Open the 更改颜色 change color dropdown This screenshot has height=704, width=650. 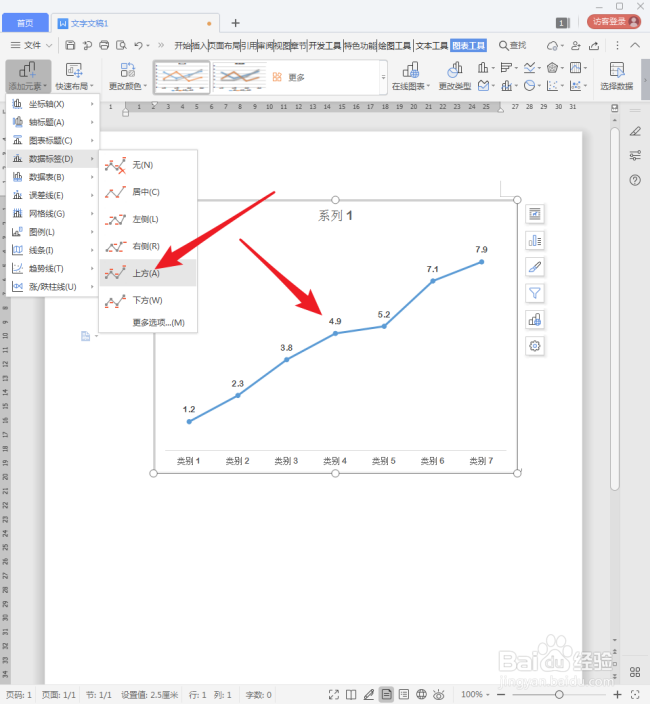(128, 76)
